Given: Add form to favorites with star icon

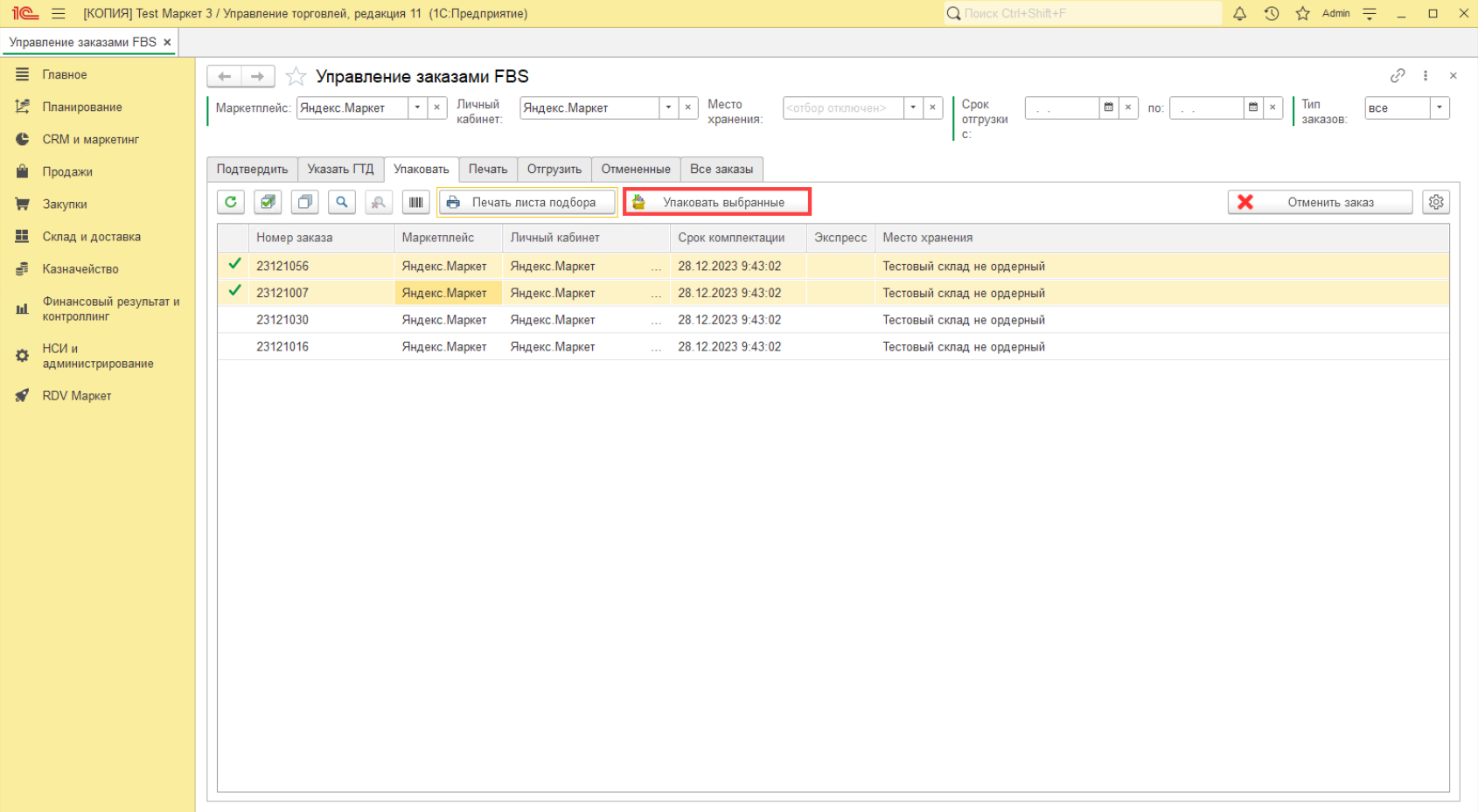Looking at the screenshot, I should (296, 77).
